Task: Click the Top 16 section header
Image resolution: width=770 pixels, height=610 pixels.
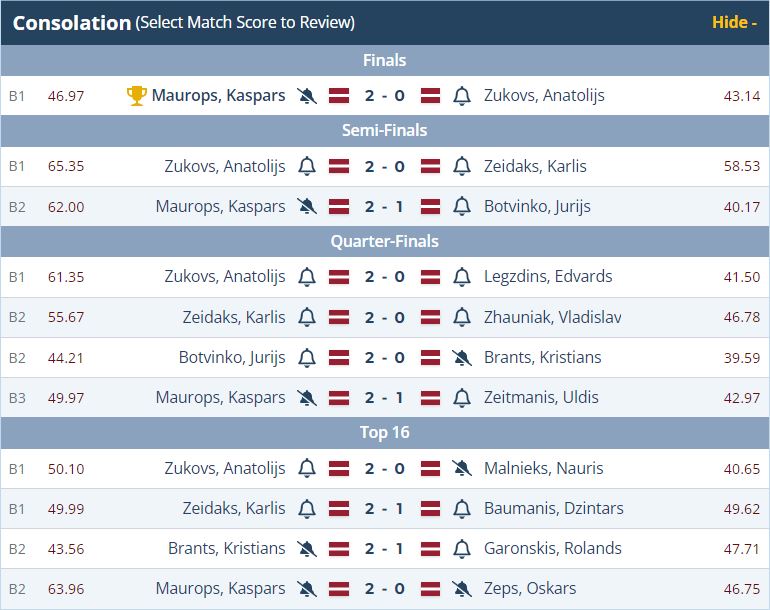Action: [385, 433]
